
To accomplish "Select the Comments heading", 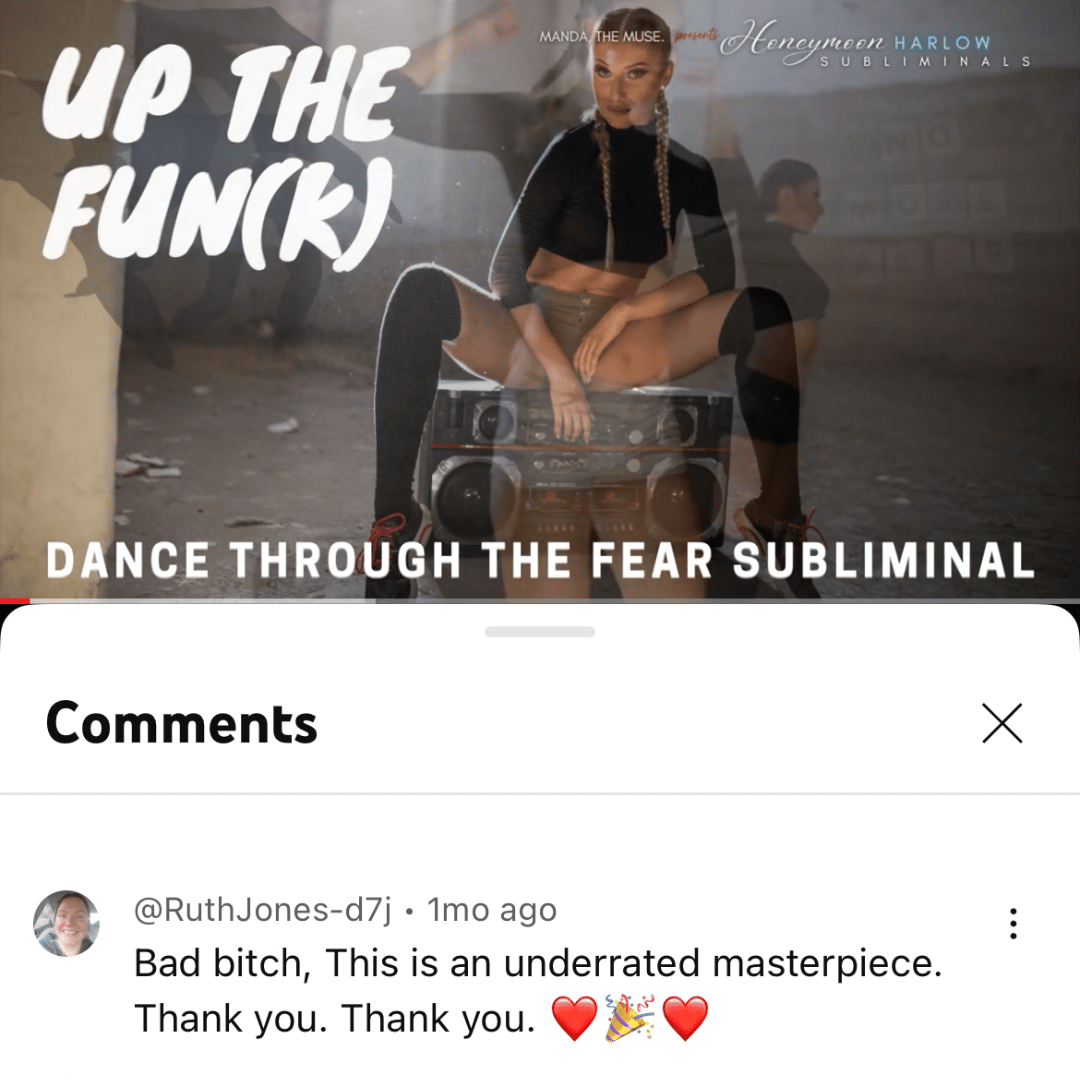I will pos(181,723).
